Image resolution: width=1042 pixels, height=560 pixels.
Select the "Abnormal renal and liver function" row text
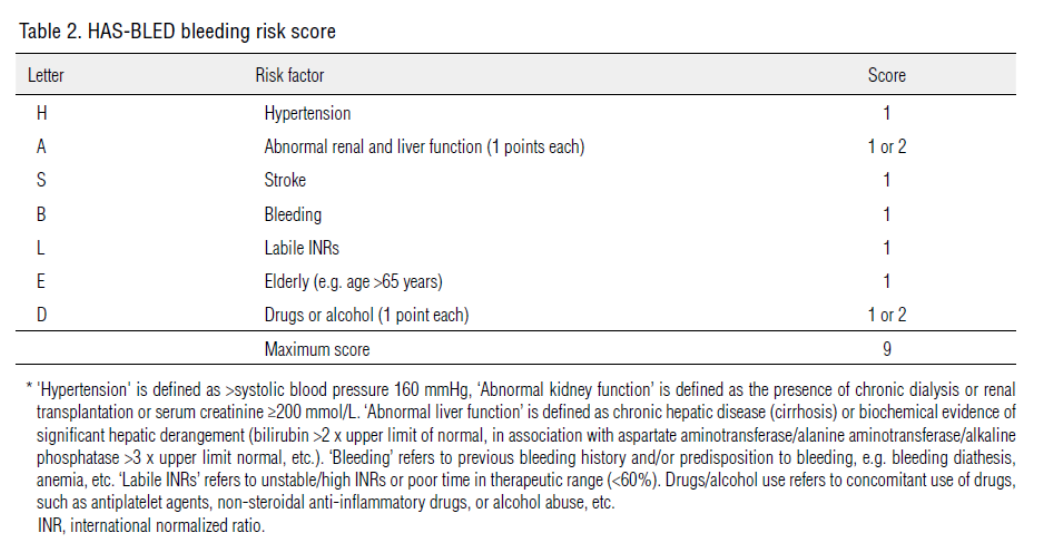tap(424, 147)
